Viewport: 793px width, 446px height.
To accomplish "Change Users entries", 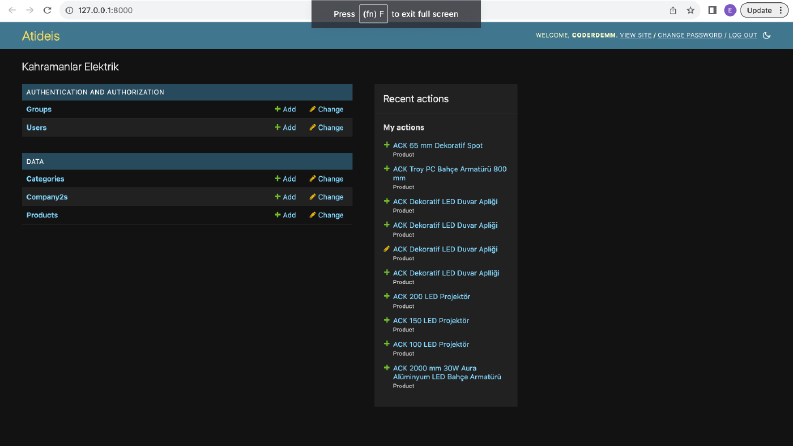I will (x=326, y=127).
